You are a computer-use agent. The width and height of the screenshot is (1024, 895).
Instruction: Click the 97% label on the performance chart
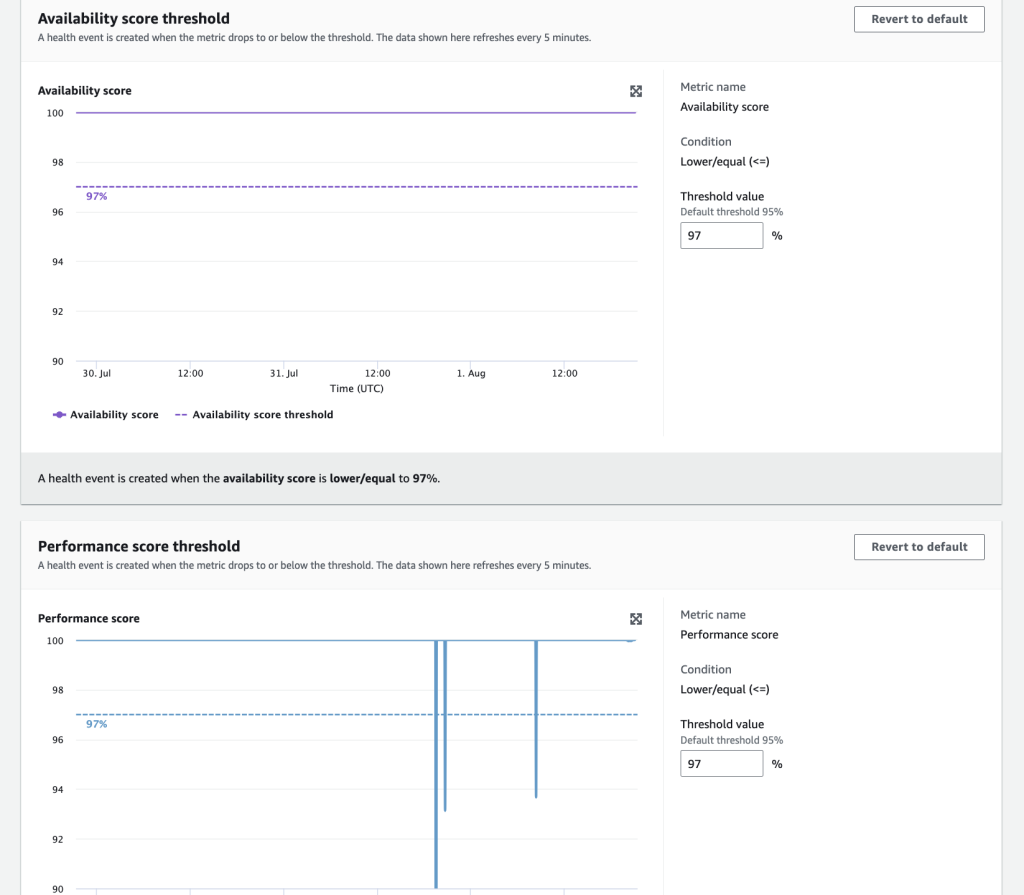96,724
